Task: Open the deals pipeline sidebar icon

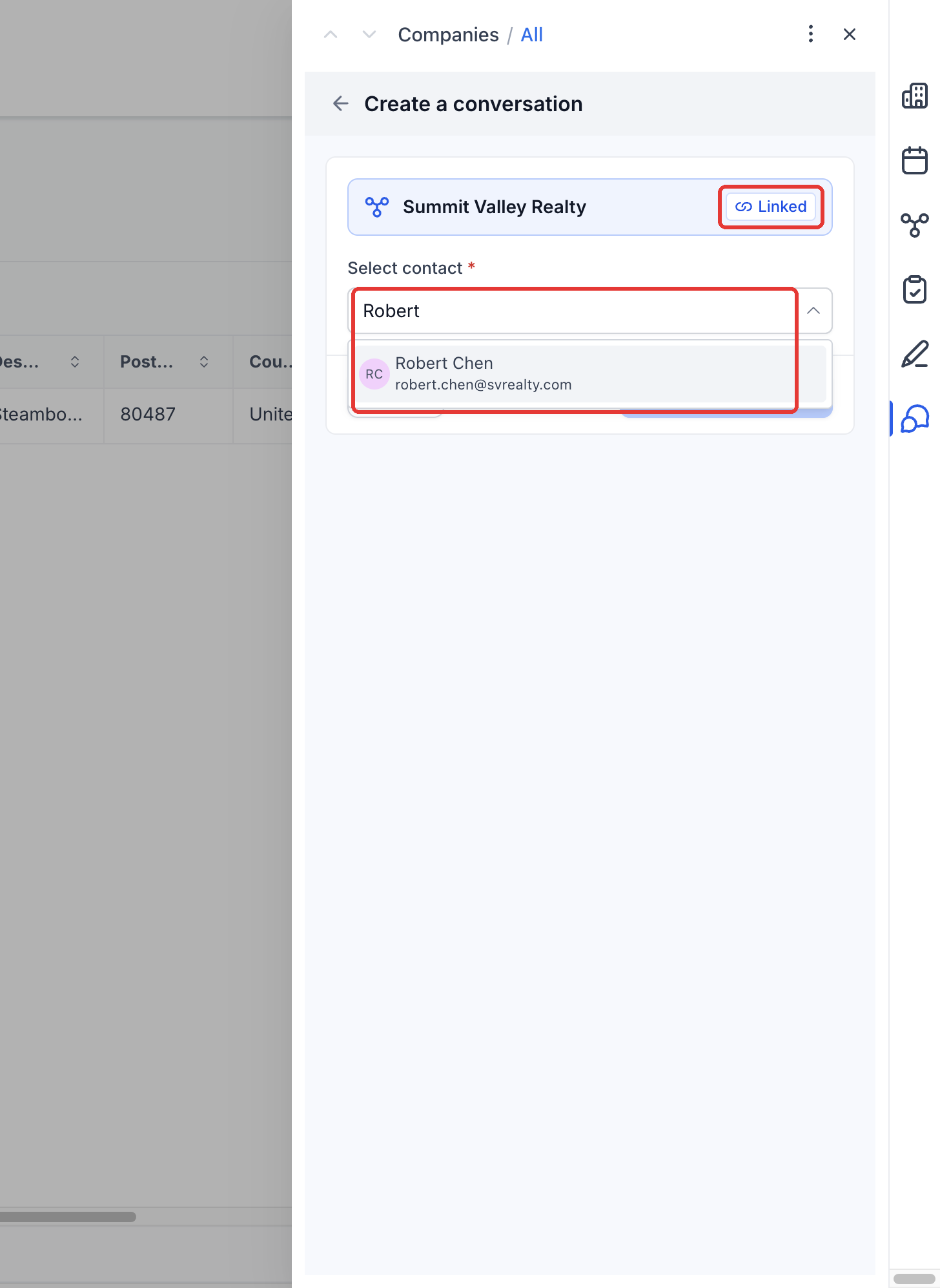Action: tap(915, 225)
